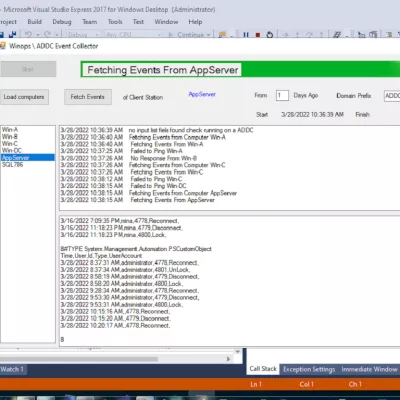Click the '10:20:17 AM 4778 Reconnect' event line
This screenshot has width=400, height=400.
[115, 326]
